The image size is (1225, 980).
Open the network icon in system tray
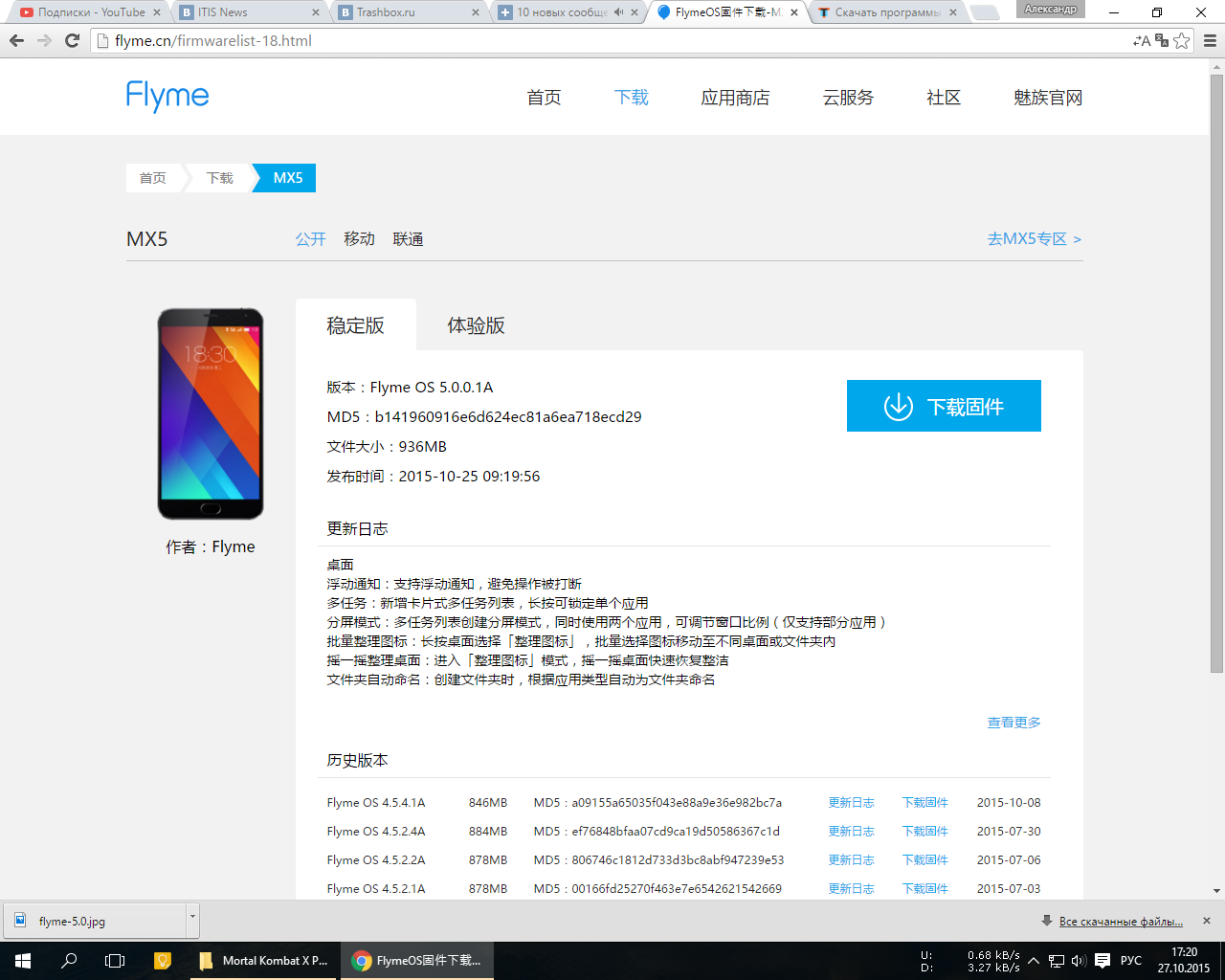click(x=1057, y=961)
